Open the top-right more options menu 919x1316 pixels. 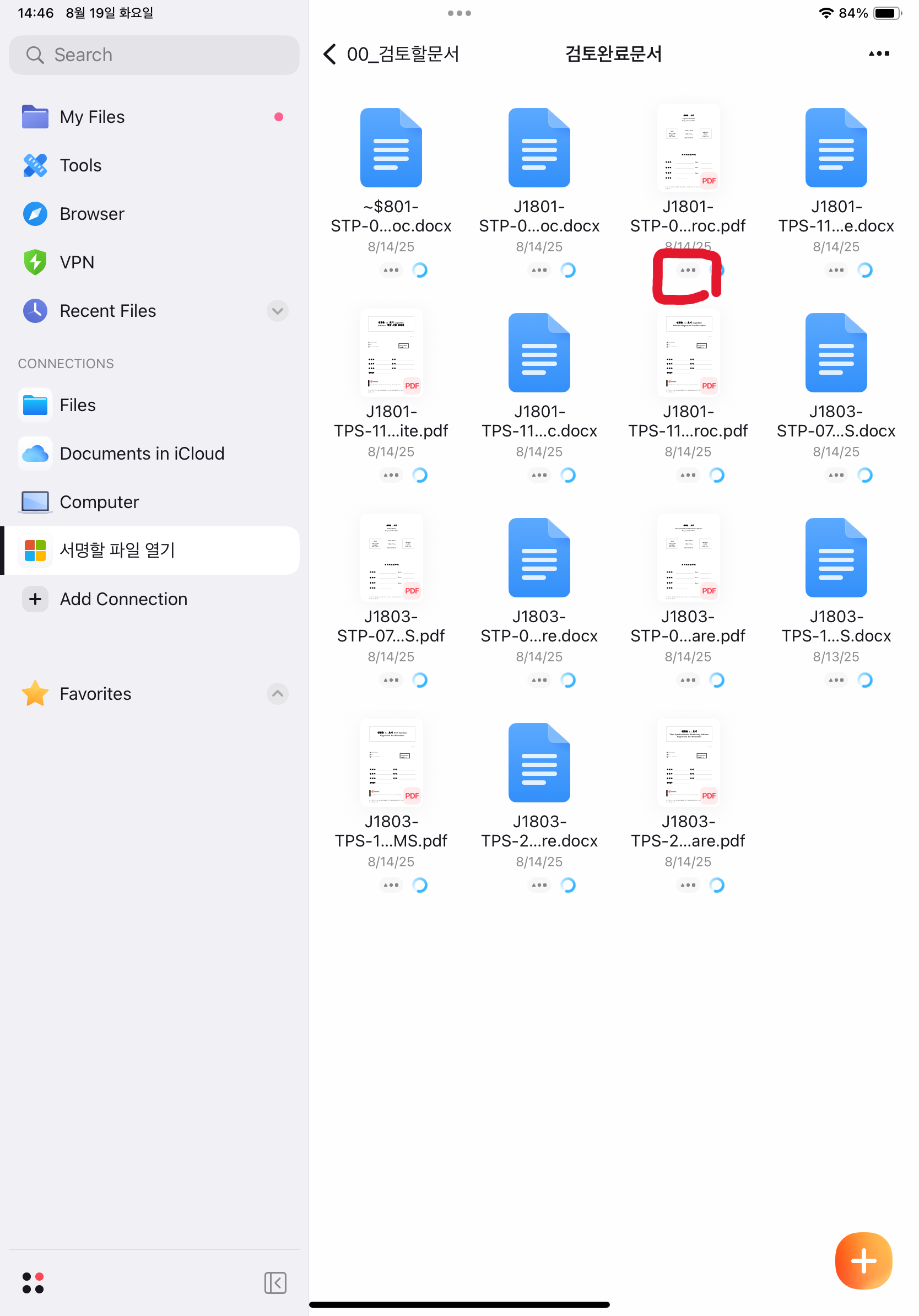[878, 54]
